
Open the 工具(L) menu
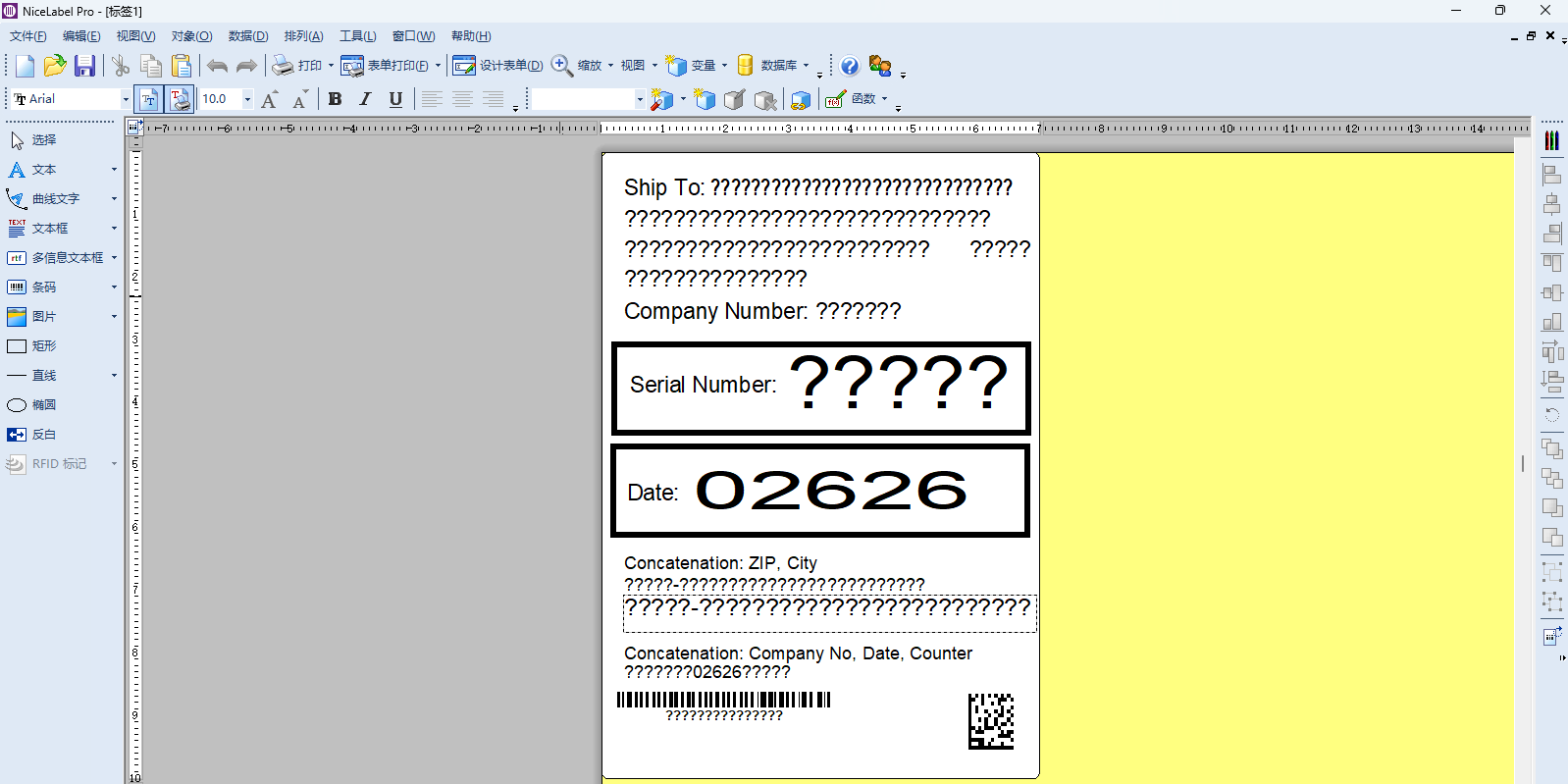(357, 36)
